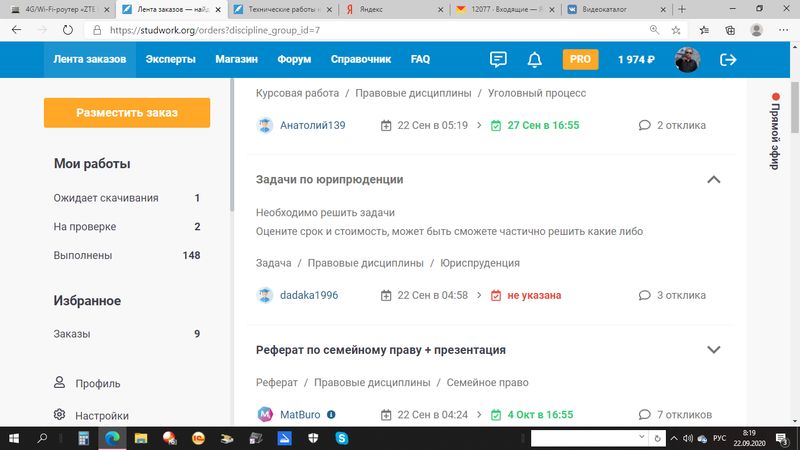This screenshot has height=450, width=800.
Task: Open Settings gear icon in sidebar
Action: click(60, 415)
